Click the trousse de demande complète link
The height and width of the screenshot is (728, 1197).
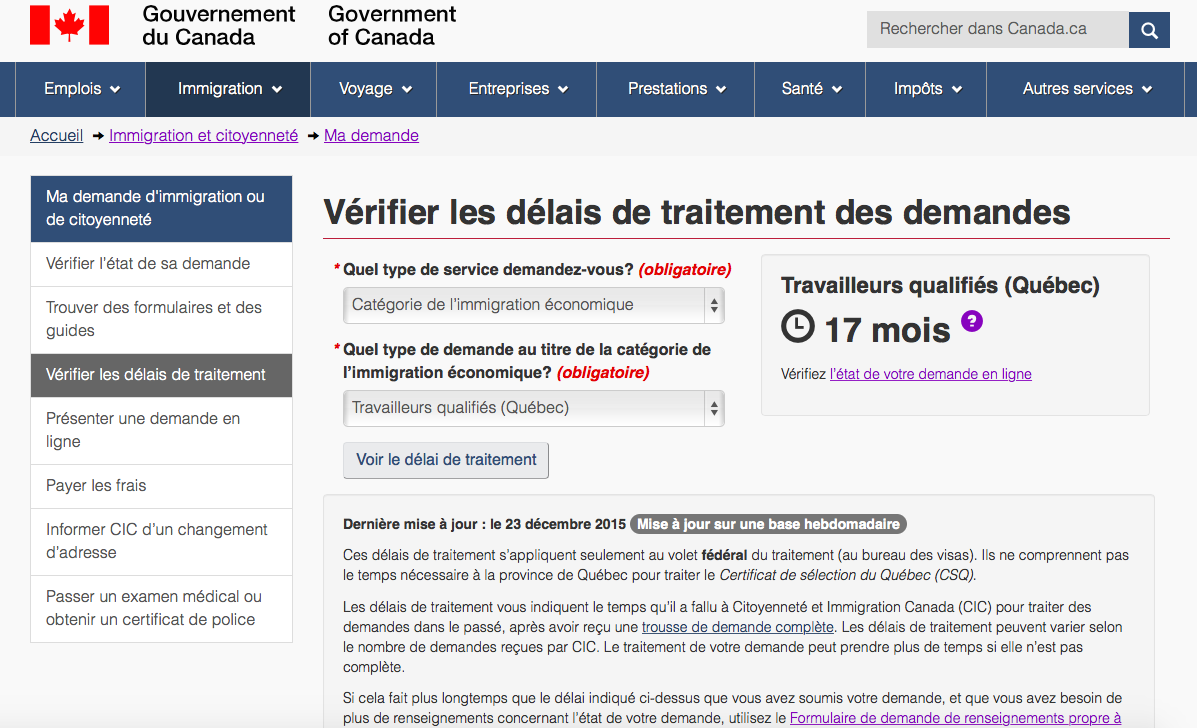tap(737, 627)
